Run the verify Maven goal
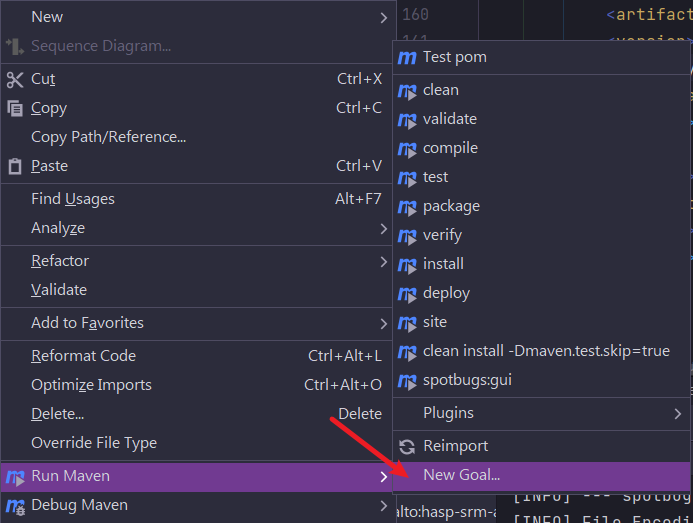Screen dimensions: 693x523 (541, 236)
